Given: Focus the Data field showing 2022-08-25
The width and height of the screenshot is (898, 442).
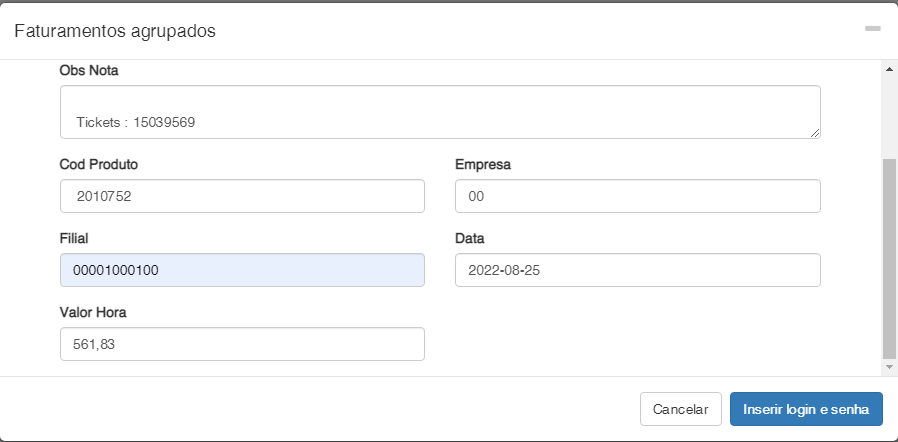Looking at the screenshot, I should [637, 270].
